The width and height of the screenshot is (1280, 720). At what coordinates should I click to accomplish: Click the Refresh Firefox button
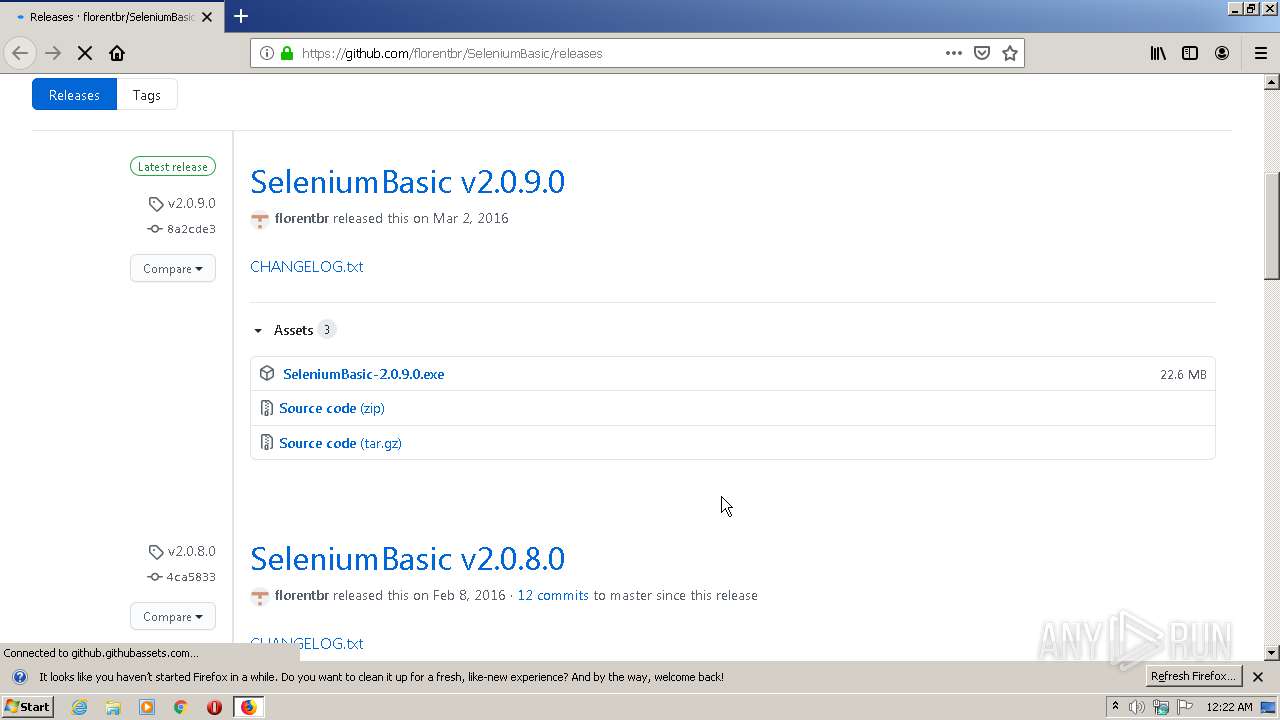click(1193, 676)
